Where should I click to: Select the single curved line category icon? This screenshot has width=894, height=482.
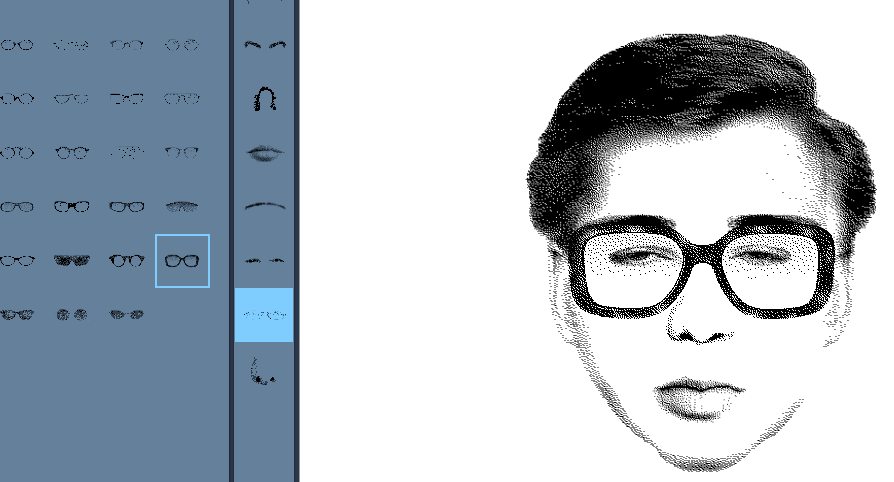tap(265, 206)
